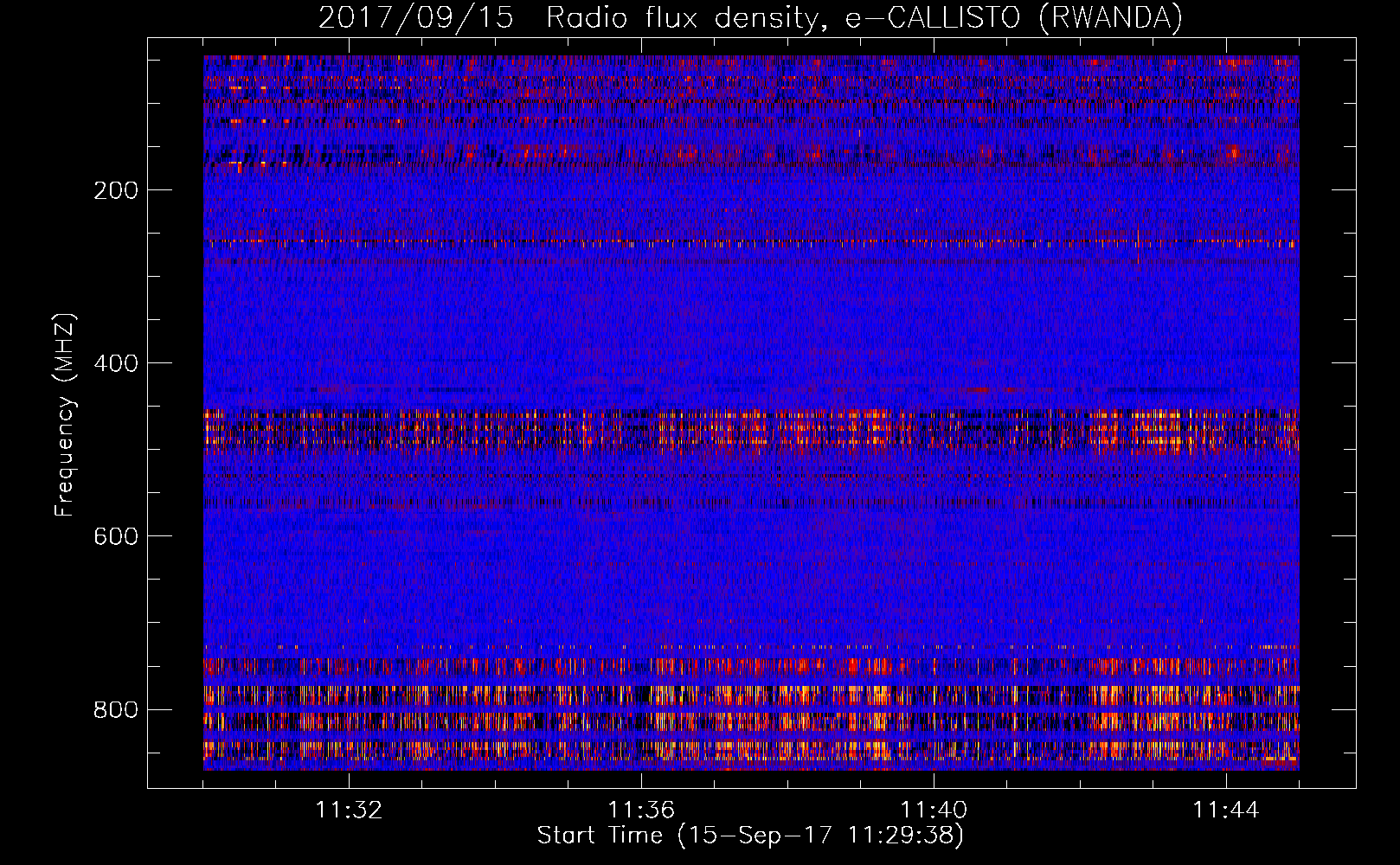
Task: Click the 600 frequency tick label
Action: (116, 536)
